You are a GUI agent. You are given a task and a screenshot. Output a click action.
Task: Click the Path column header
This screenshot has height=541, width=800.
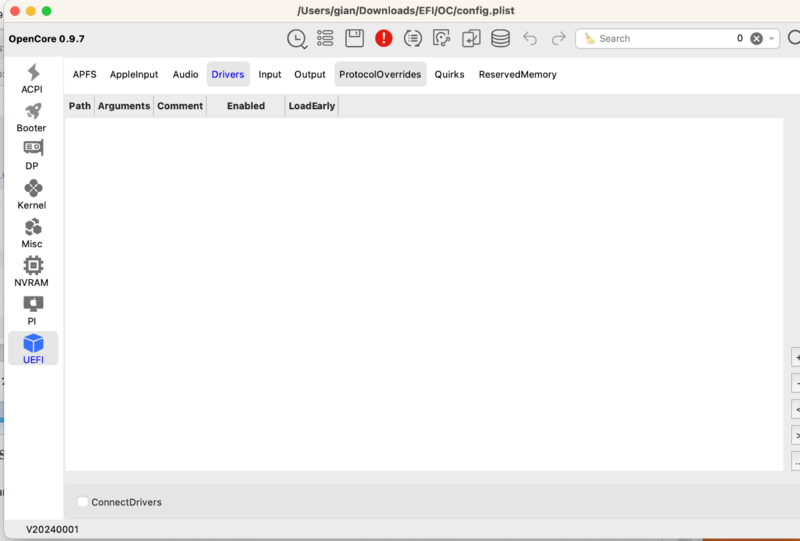click(x=80, y=106)
